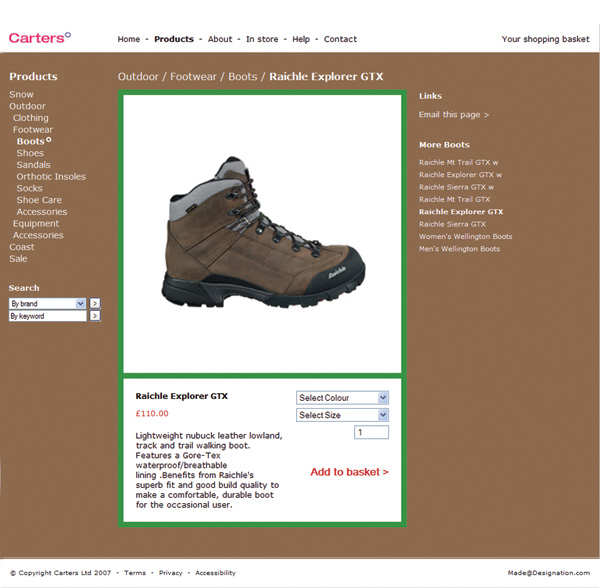Click Add to basket
The width and height of the screenshot is (600, 588).
(349, 472)
